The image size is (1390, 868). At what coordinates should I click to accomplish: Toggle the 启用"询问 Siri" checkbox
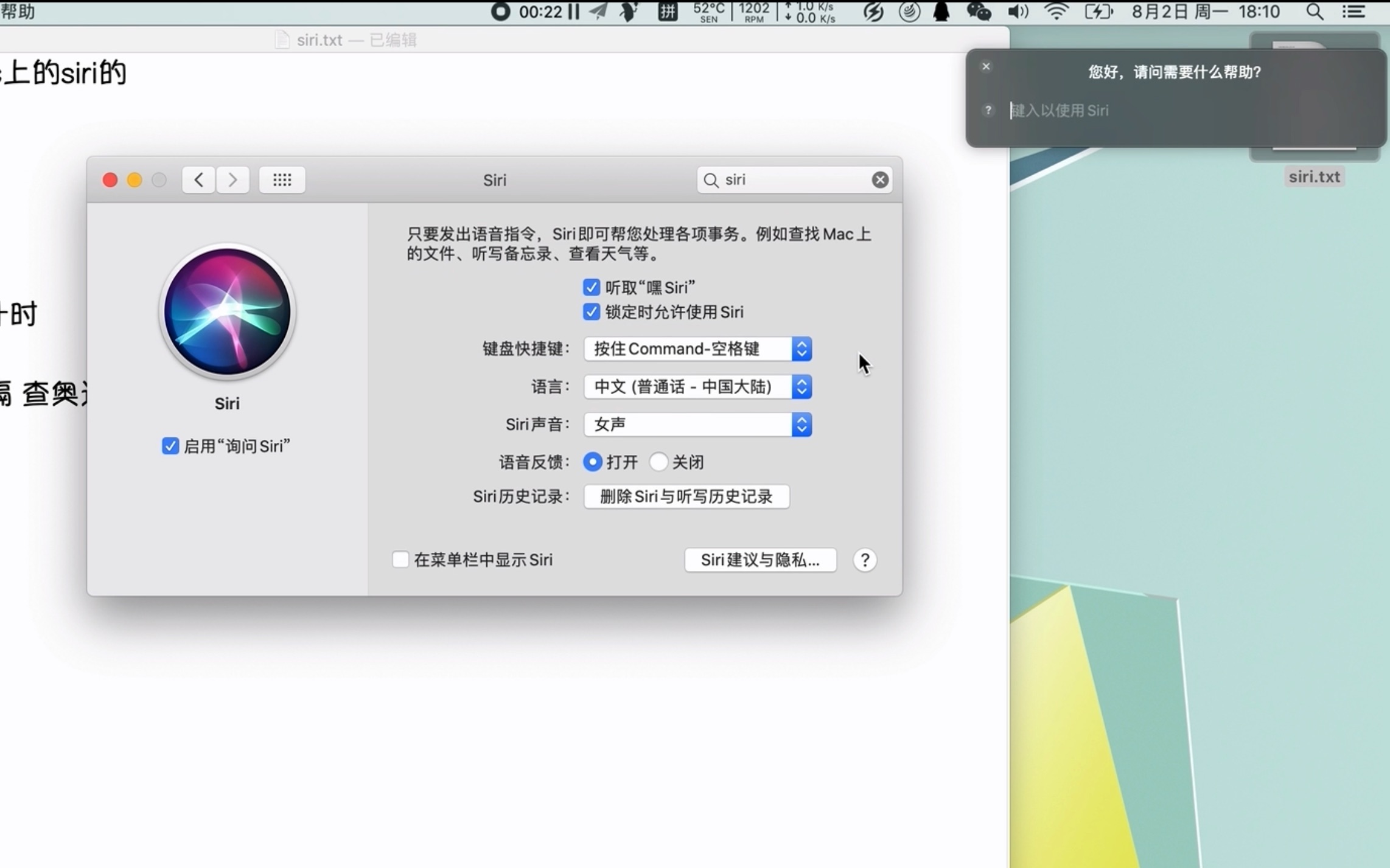pyautogui.click(x=170, y=446)
